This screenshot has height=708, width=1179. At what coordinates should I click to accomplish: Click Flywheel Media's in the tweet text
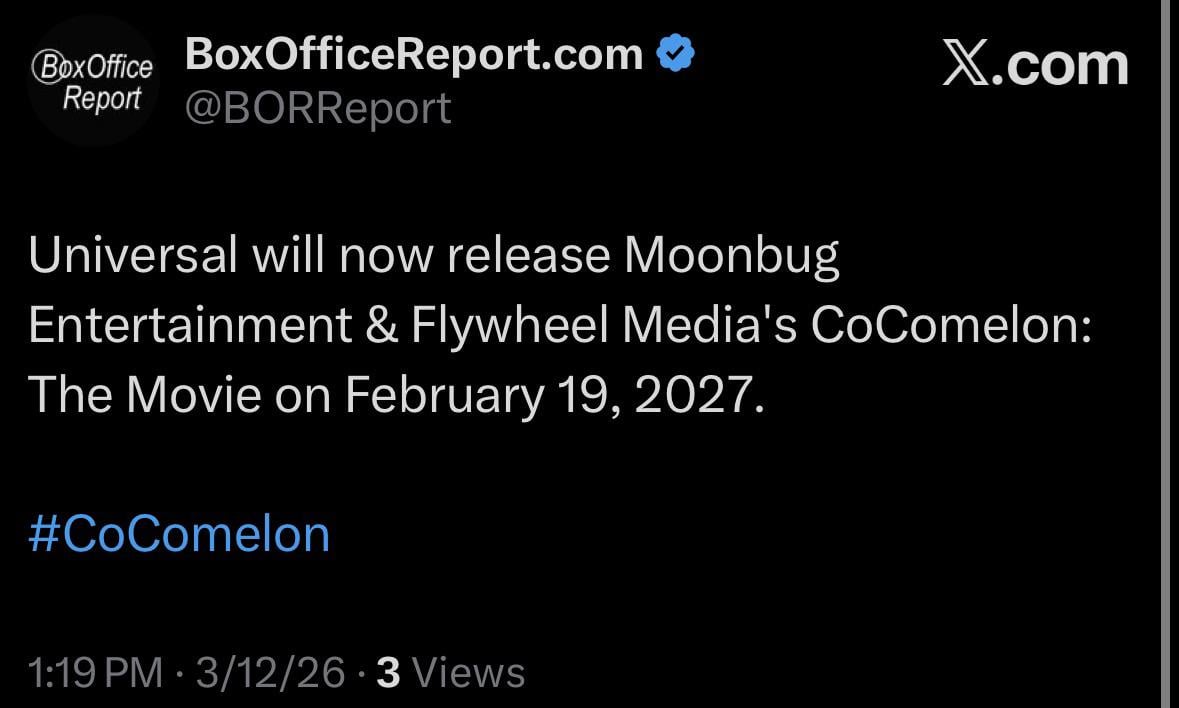[x=604, y=327]
